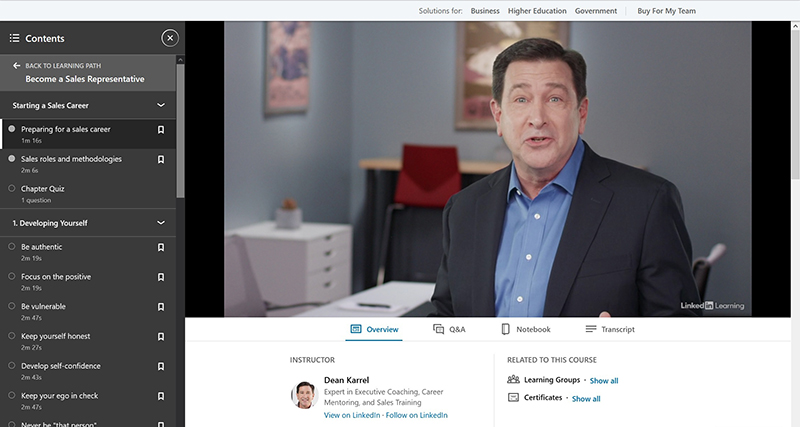Toggle completion circle for 'Preparing for a sales career'
Viewport: 800px width, 427px height.
click(x=12, y=129)
